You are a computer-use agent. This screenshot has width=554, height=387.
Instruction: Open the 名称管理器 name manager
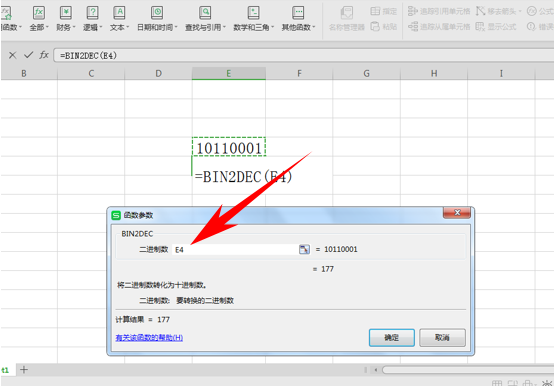347,19
